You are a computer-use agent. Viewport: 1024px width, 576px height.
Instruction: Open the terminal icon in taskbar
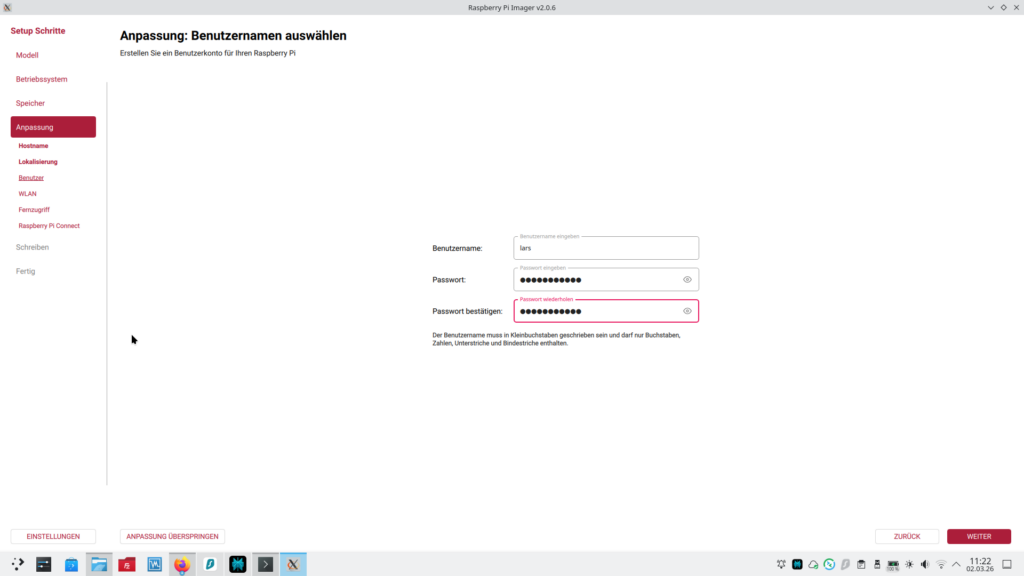[x=265, y=564]
